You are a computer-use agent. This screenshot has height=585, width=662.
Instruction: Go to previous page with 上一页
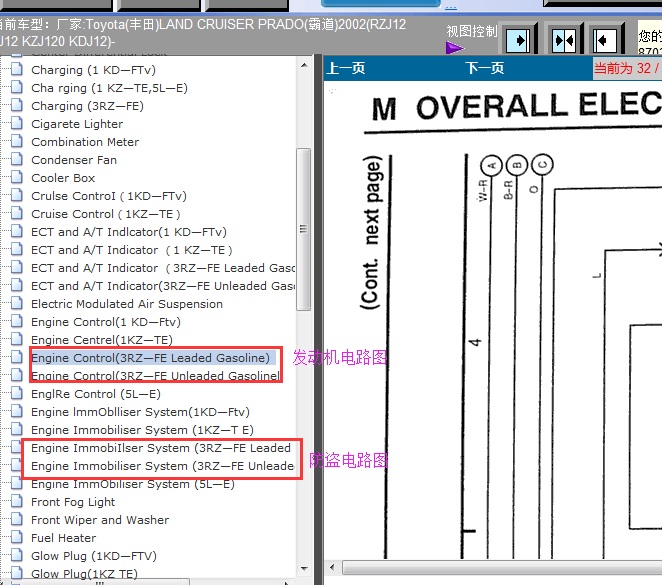(346, 68)
